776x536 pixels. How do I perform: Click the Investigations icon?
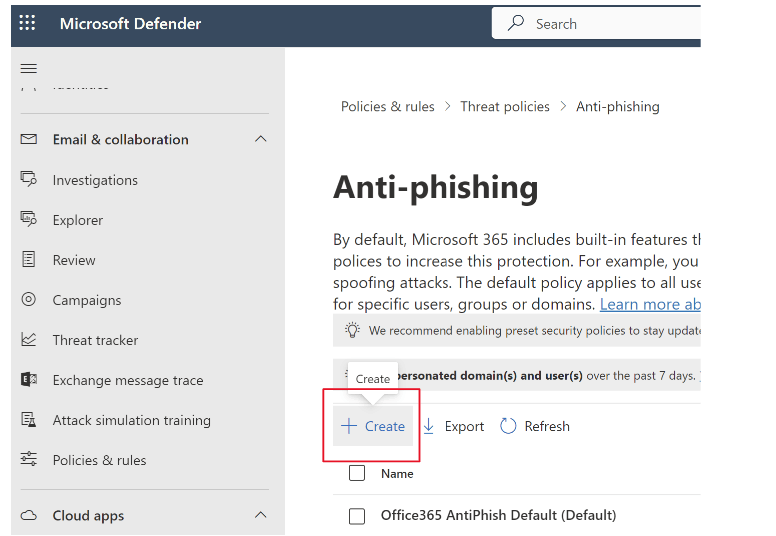[29, 179]
